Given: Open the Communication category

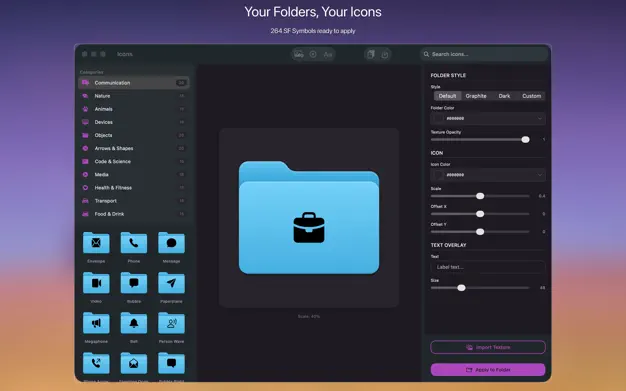Looking at the screenshot, I should point(134,83).
